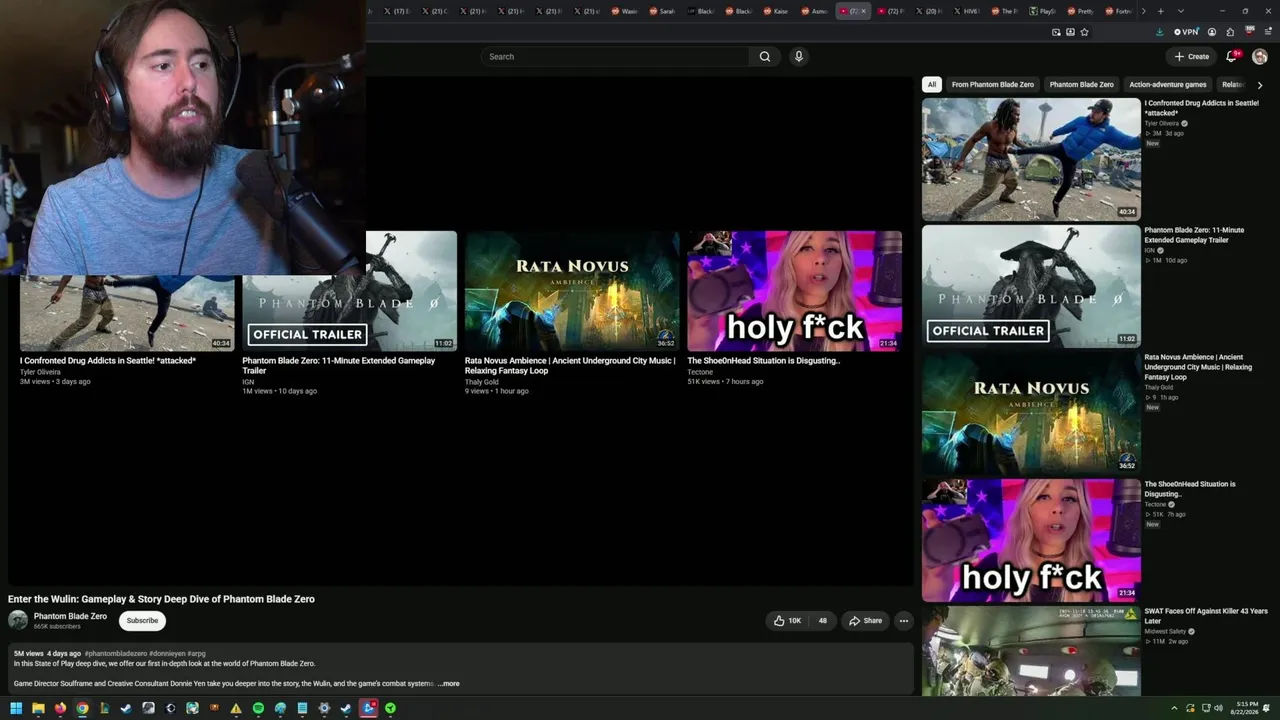Dislike the video with thumbs down

(822, 621)
